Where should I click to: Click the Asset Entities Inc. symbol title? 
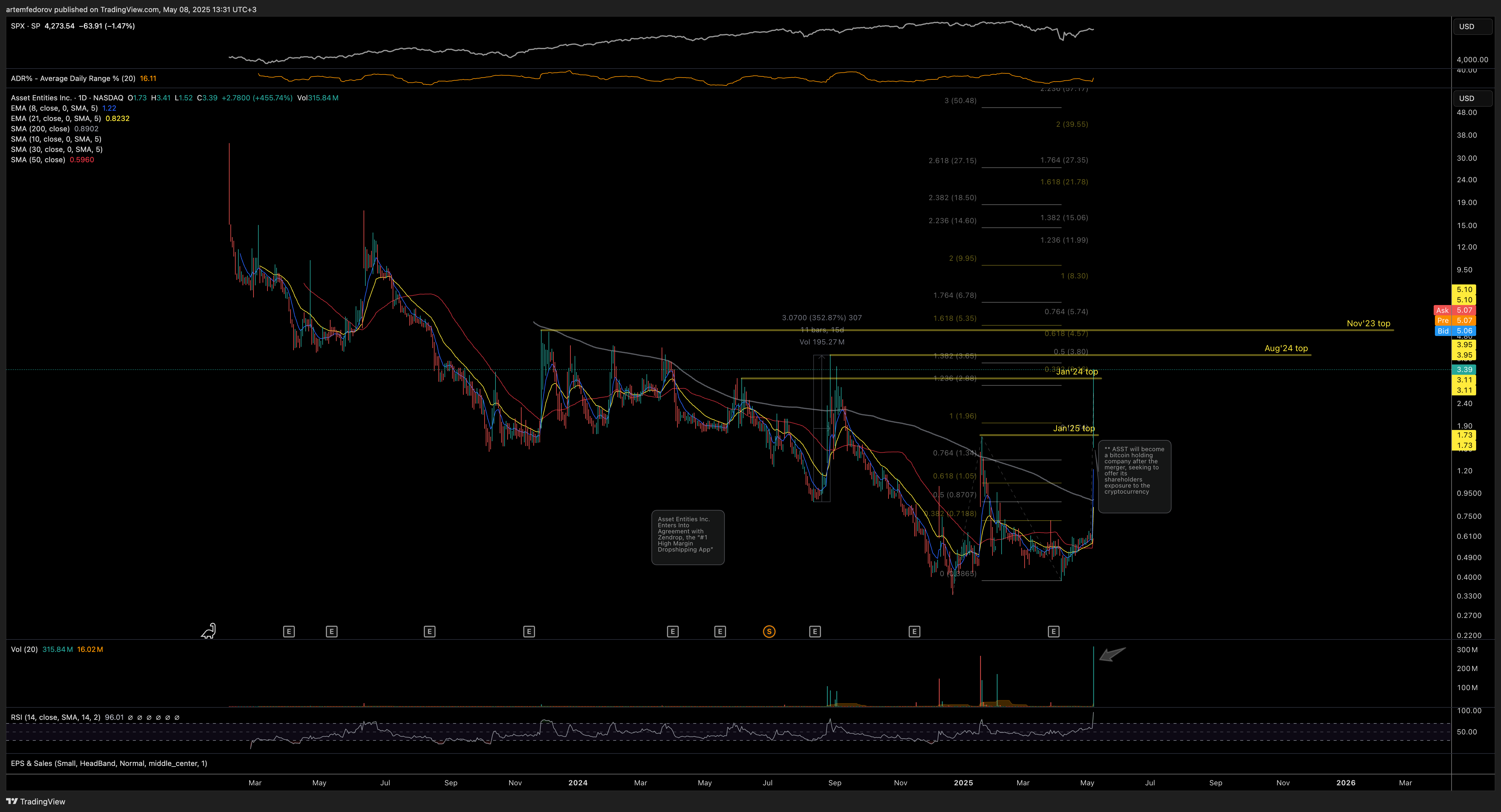(41, 98)
